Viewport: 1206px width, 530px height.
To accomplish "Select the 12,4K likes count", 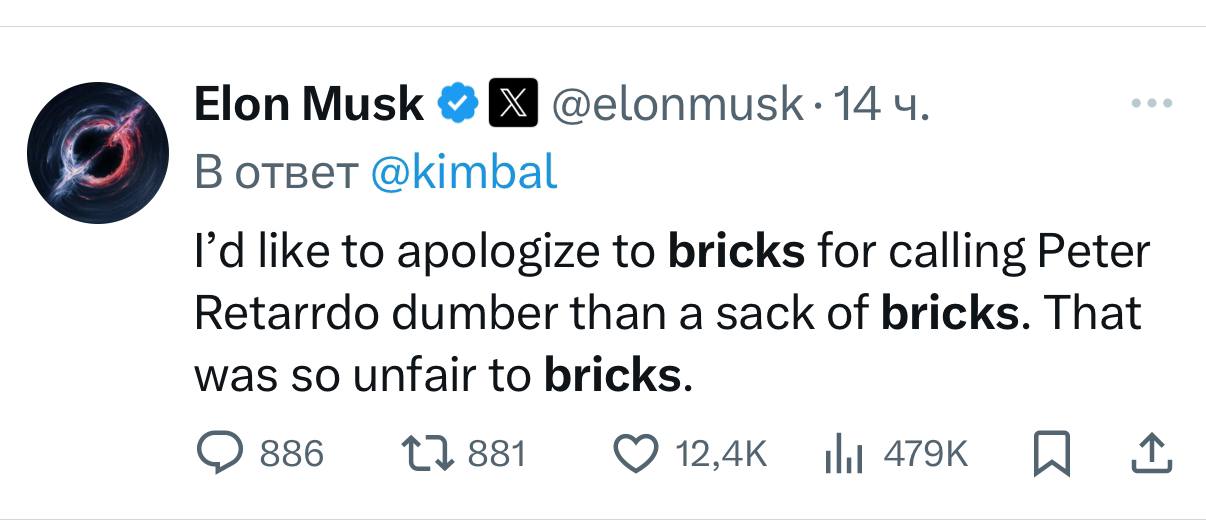I will tap(721, 455).
